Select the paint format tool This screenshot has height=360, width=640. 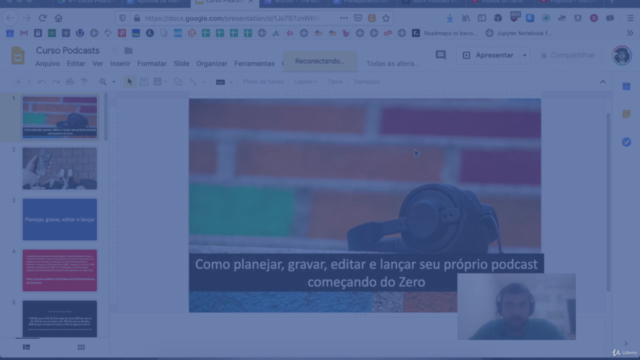[84, 82]
